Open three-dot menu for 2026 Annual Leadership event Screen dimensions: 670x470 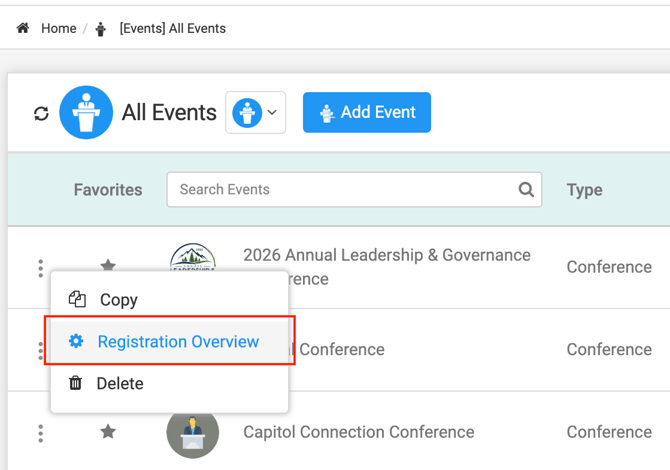tap(41, 268)
